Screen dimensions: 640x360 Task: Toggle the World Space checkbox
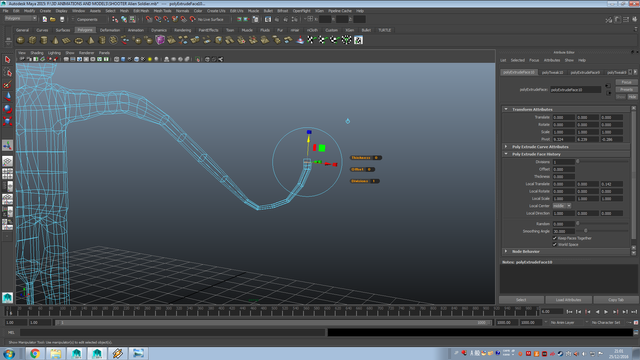pos(555,244)
